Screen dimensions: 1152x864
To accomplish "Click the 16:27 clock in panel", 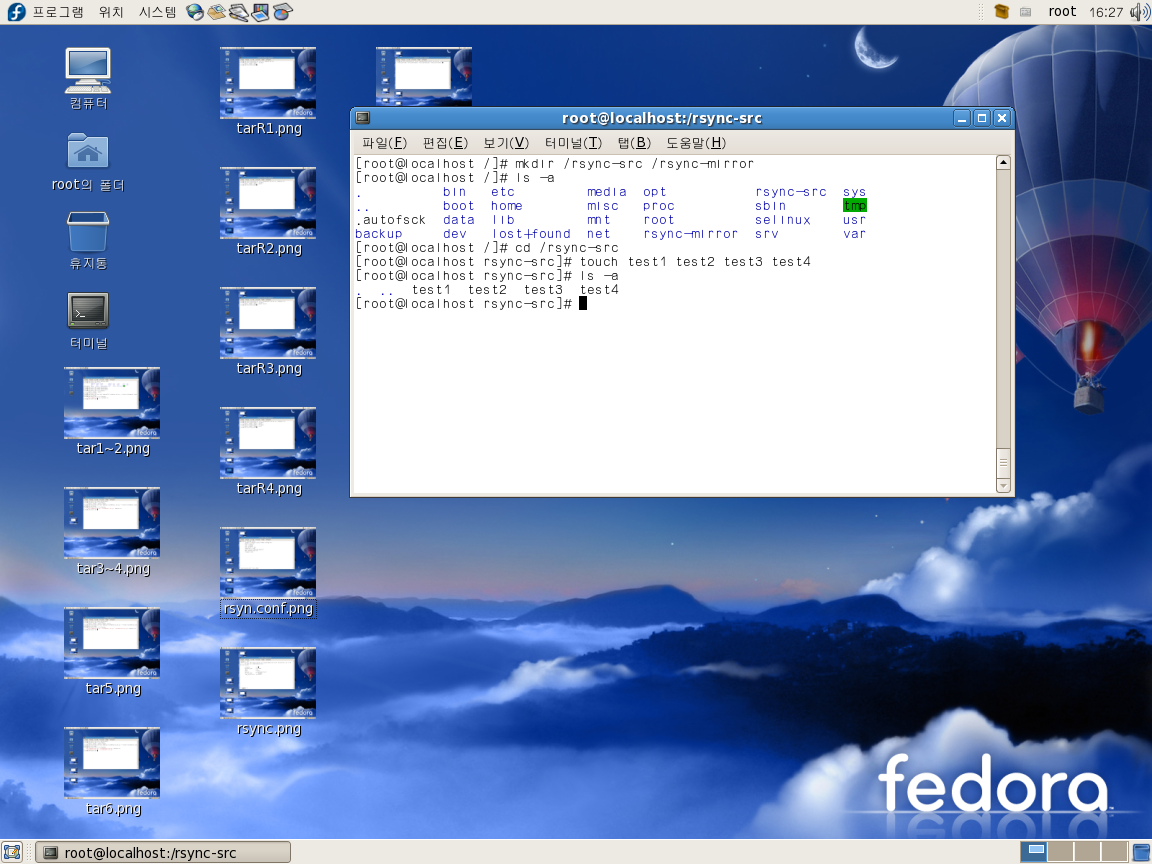I will pyautogui.click(x=1106, y=12).
